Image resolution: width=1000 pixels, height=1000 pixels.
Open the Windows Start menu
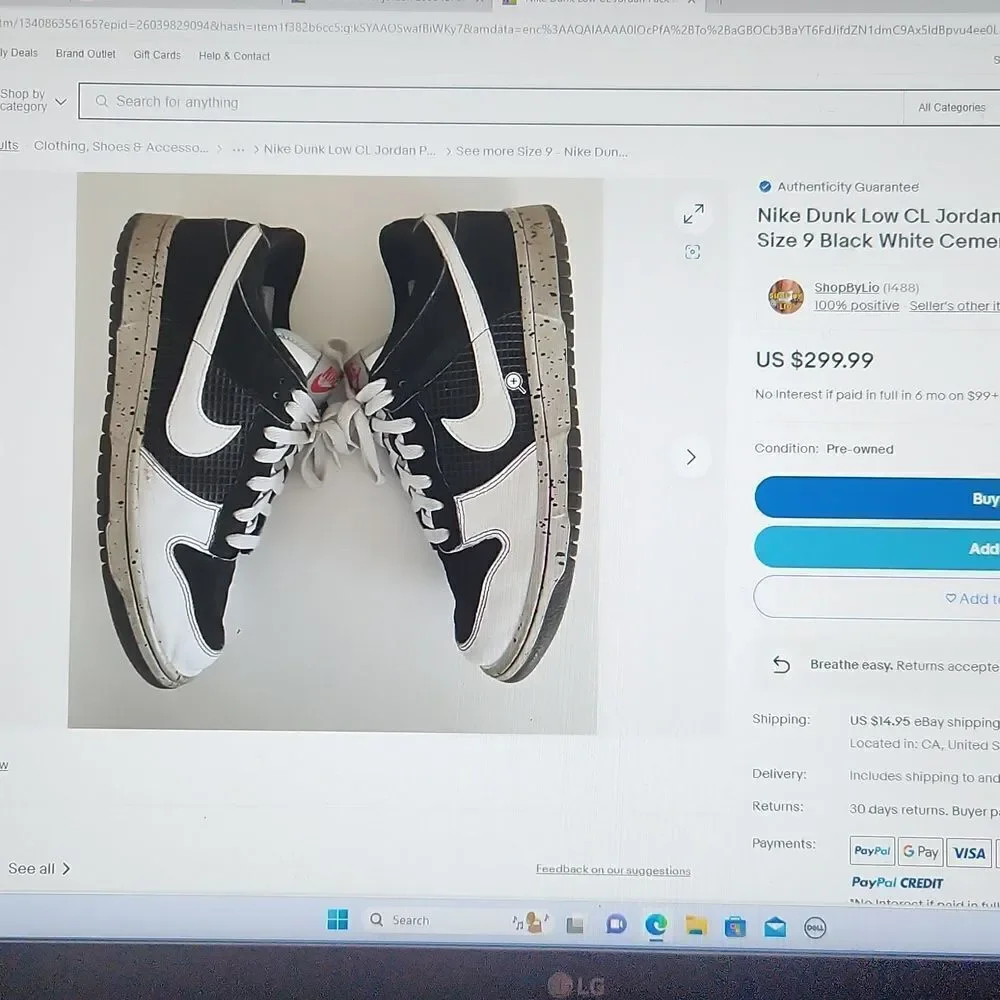[x=338, y=920]
